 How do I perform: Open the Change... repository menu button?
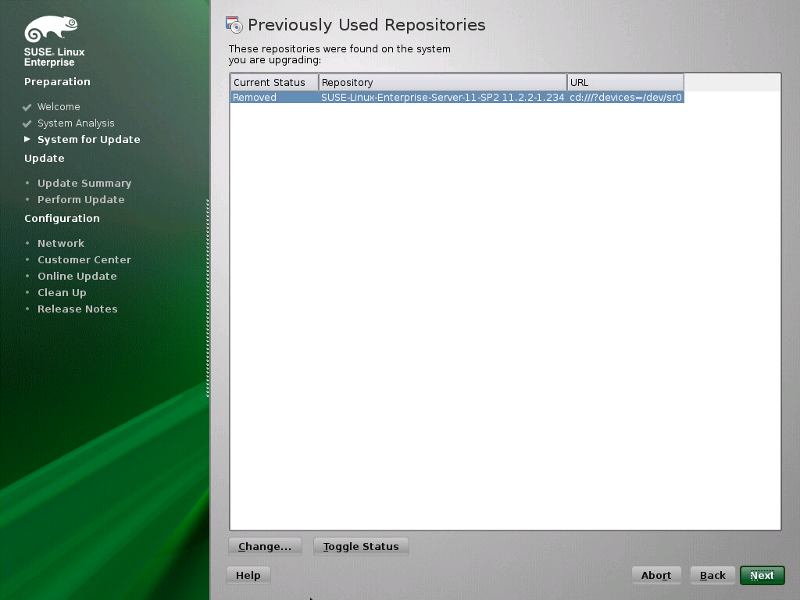[x=265, y=547]
